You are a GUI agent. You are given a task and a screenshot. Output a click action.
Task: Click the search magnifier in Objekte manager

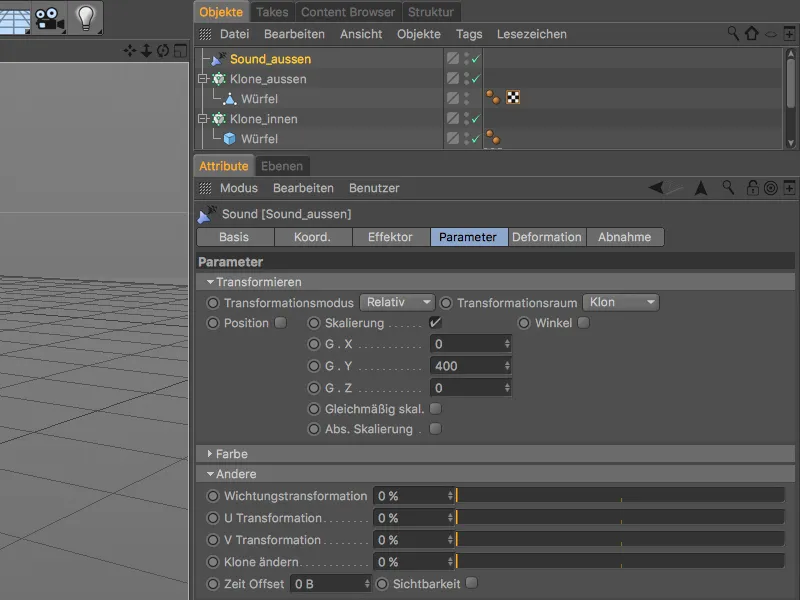[x=733, y=34]
